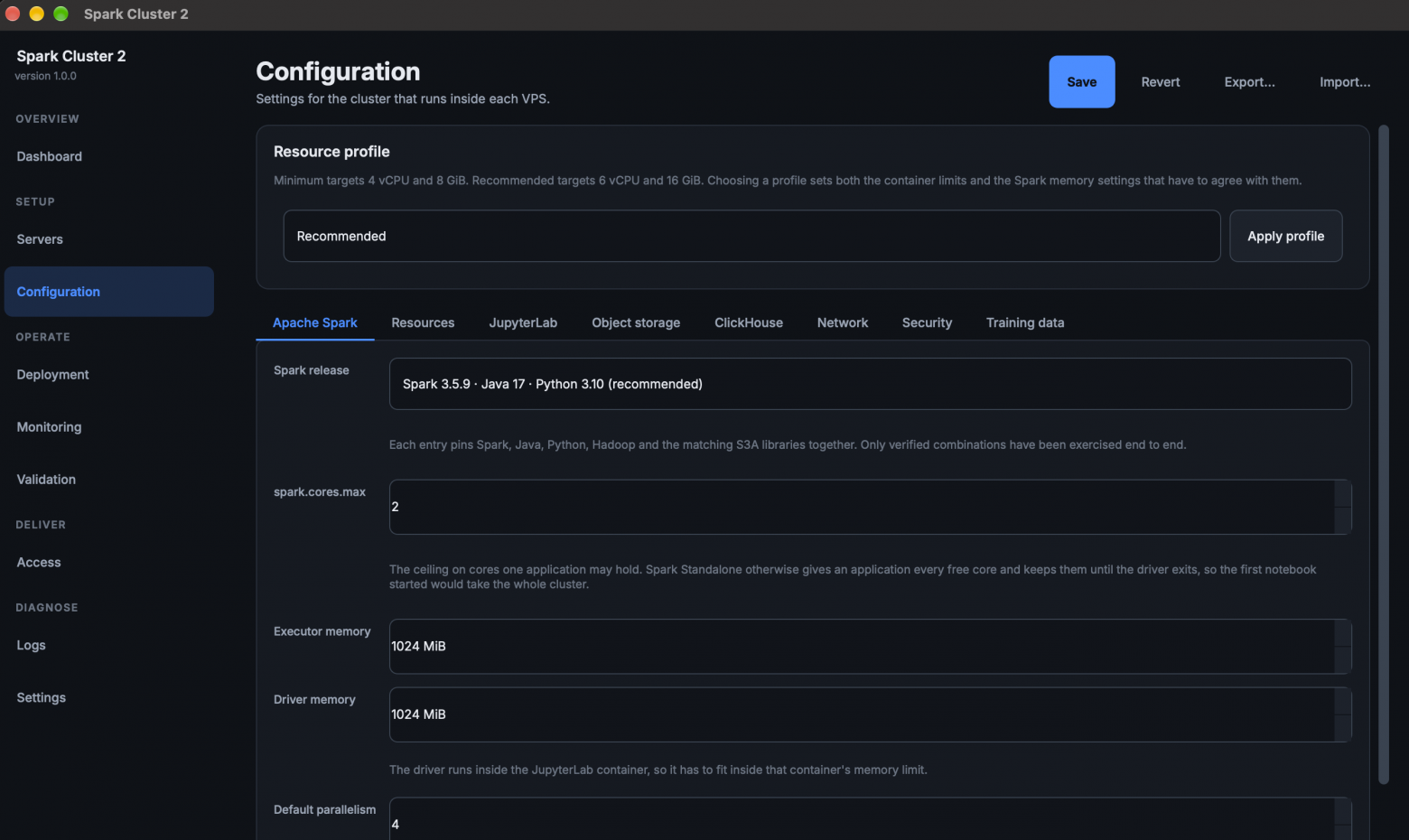The image size is (1409, 840).
Task: Increase Executor memory with the up stepper
Action: click(1343, 633)
